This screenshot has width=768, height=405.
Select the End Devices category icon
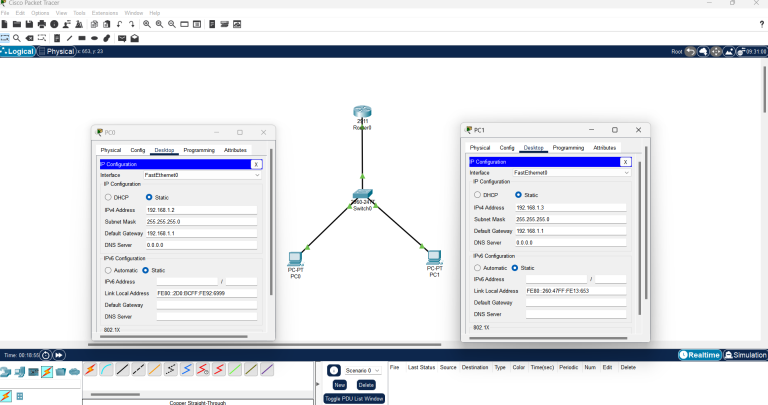[20, 372]
